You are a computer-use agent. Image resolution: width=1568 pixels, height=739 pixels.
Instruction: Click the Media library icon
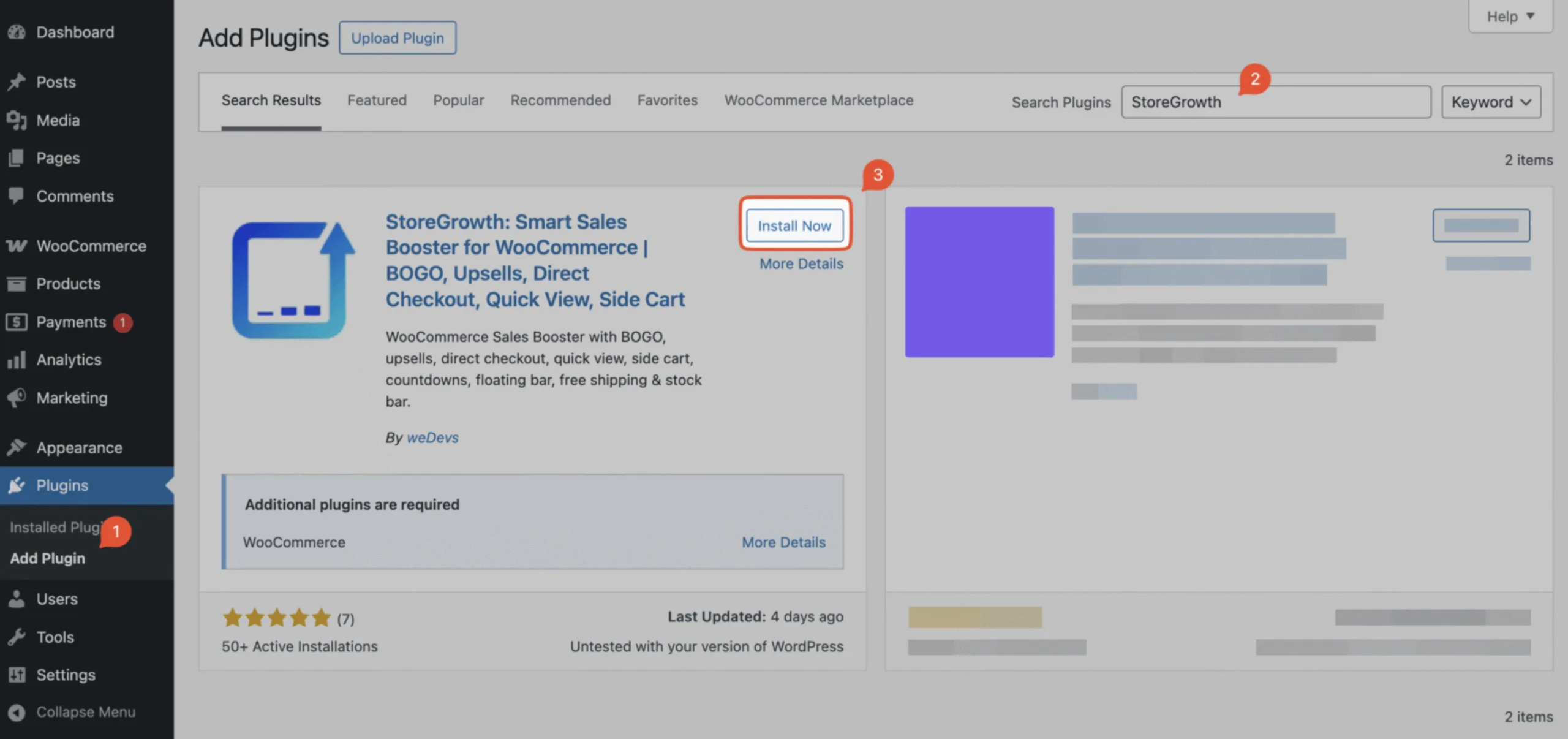[x=17, y=120]
